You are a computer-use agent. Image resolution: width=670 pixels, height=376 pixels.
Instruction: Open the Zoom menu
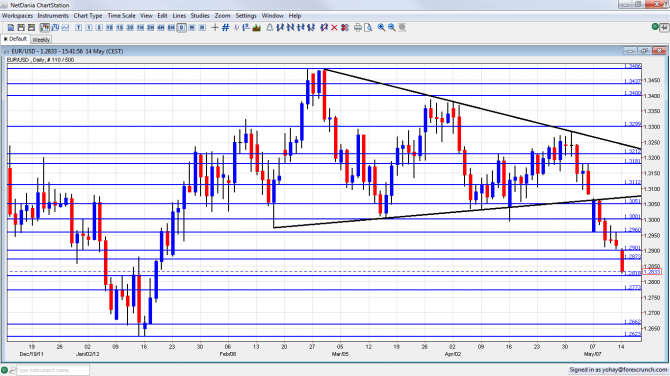[222, 16]
